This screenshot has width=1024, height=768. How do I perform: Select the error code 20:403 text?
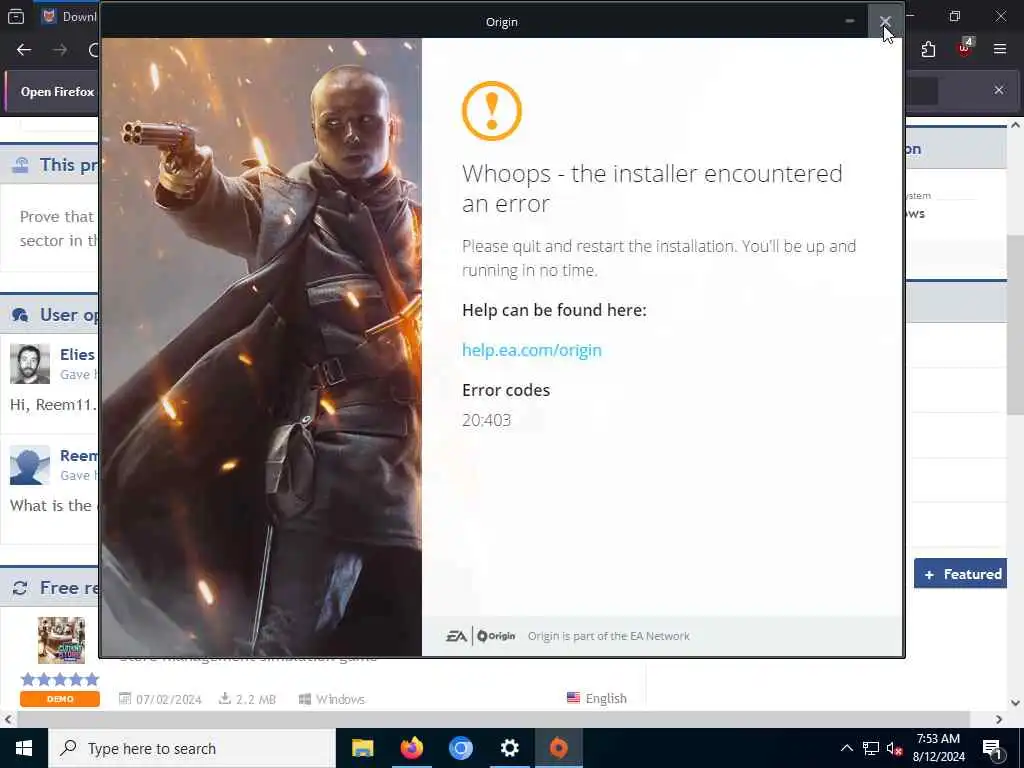[x=487, y=420]
